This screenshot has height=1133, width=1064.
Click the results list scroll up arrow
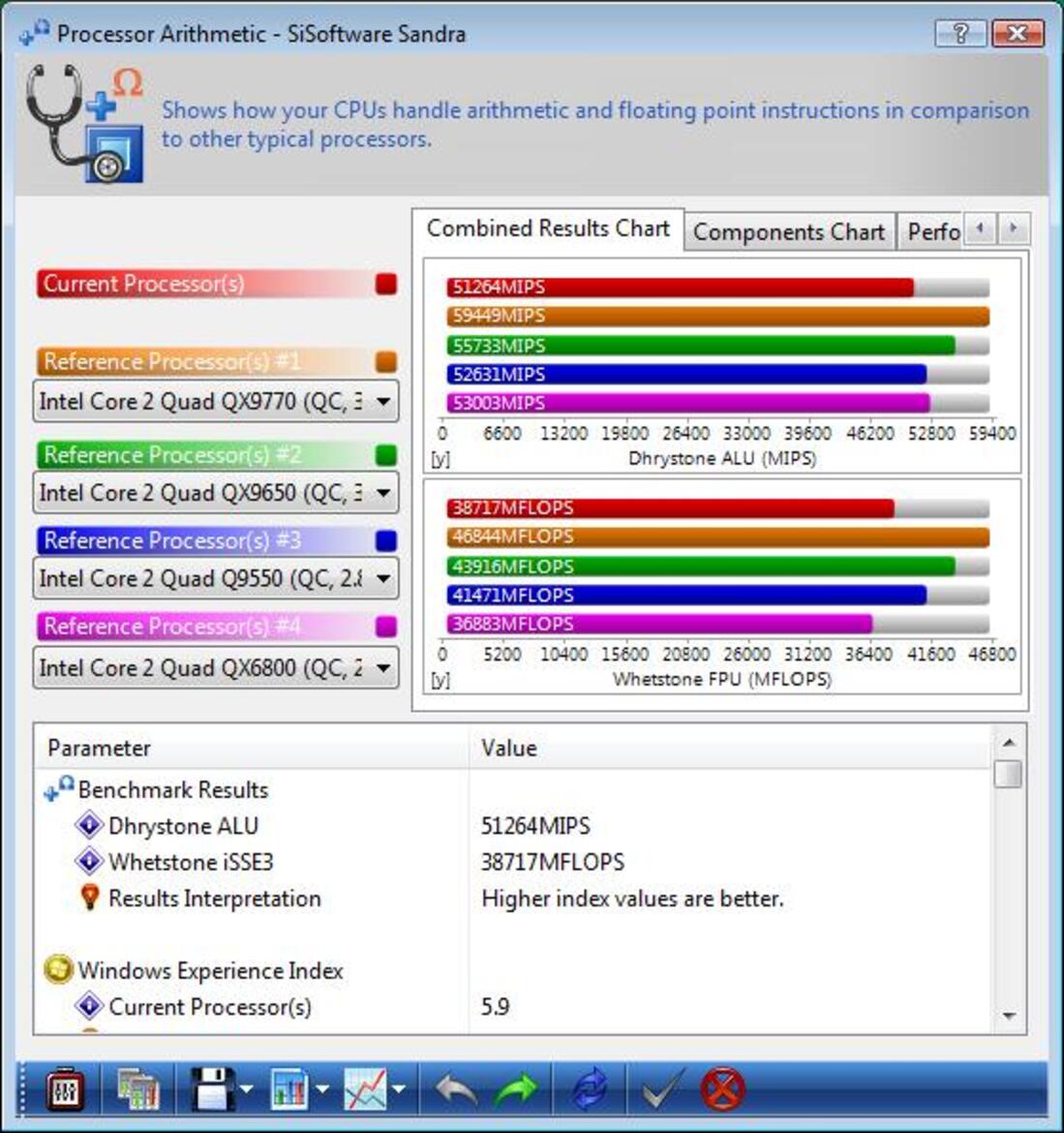click(1009, 742)
